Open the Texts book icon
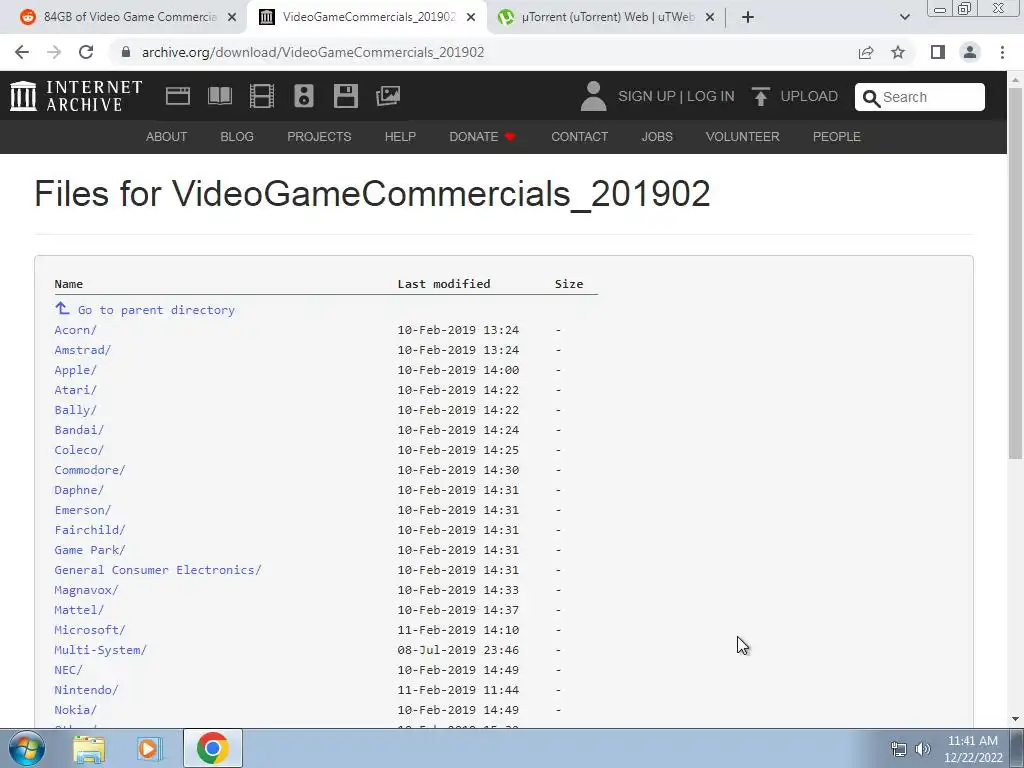The height and width of the screenshot is (768, 1024). (x=219, y=96)
